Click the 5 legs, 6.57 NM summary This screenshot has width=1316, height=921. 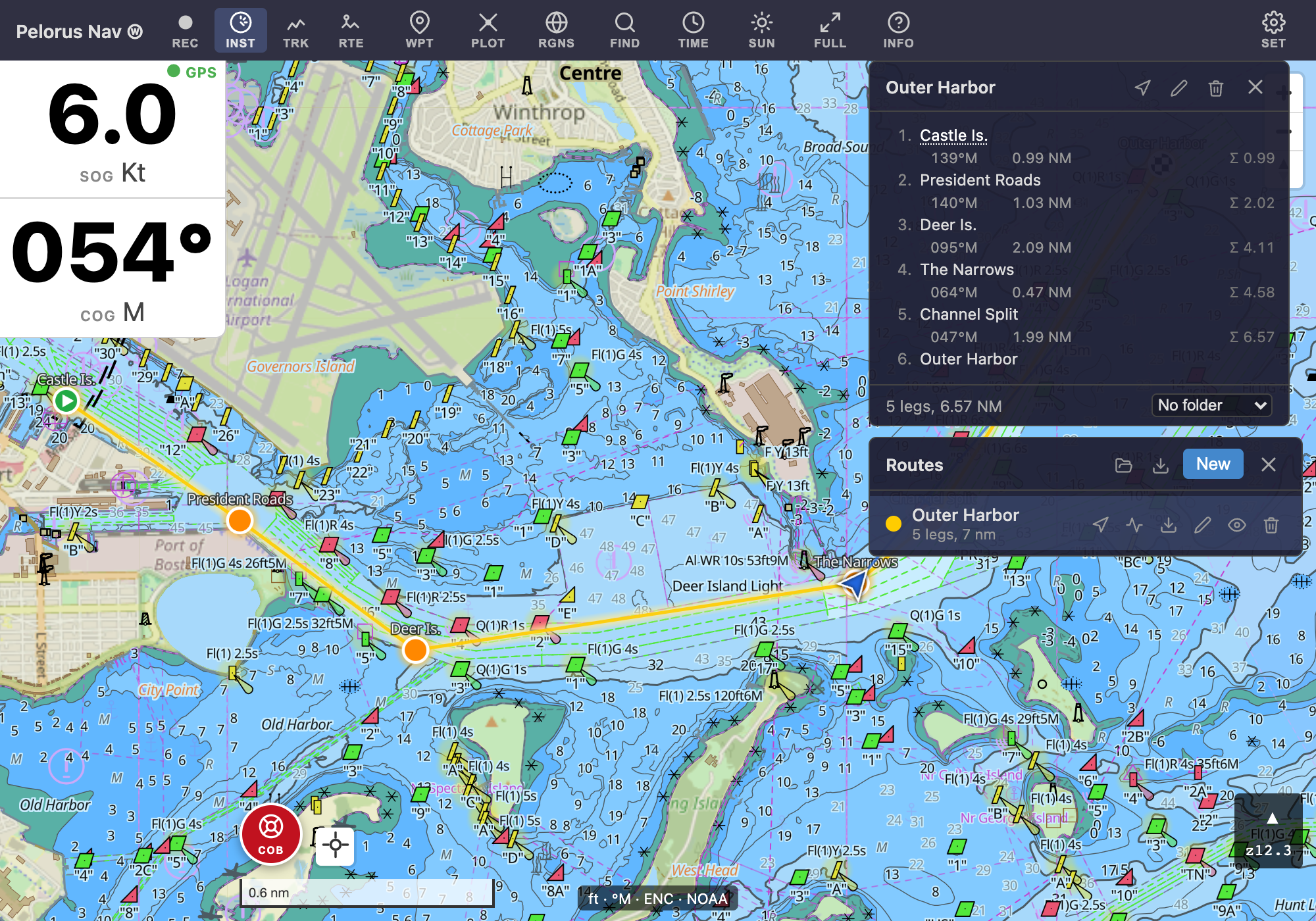944,407
